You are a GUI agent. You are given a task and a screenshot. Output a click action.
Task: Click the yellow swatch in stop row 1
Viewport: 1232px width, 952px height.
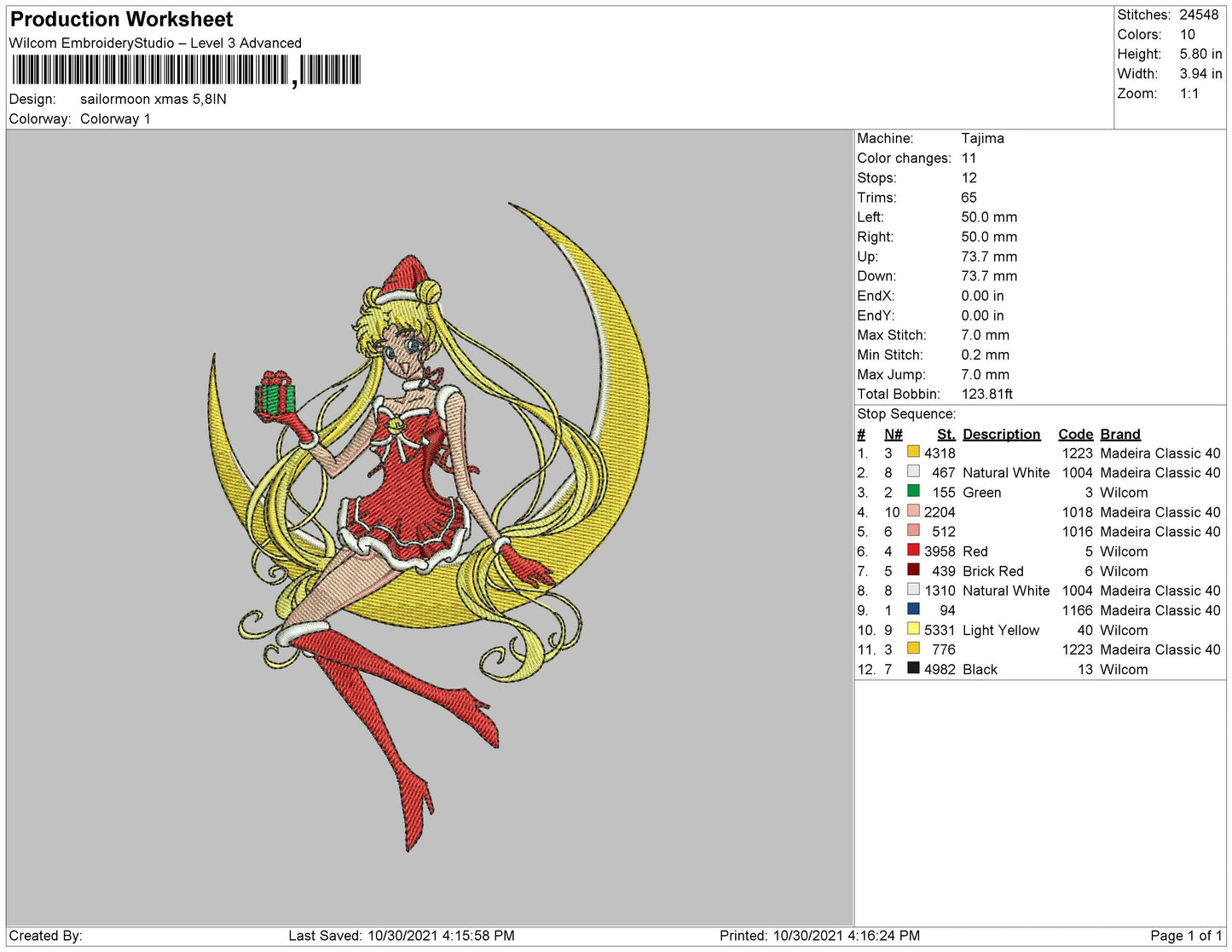[913, 452]
